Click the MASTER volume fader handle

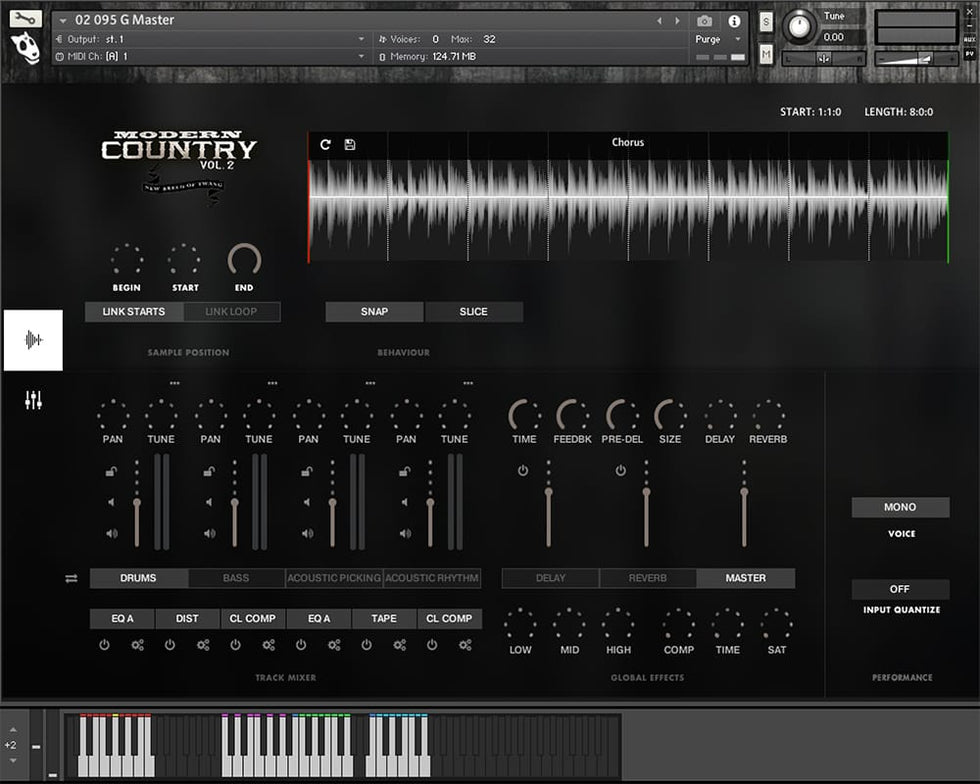pos(744,492)
